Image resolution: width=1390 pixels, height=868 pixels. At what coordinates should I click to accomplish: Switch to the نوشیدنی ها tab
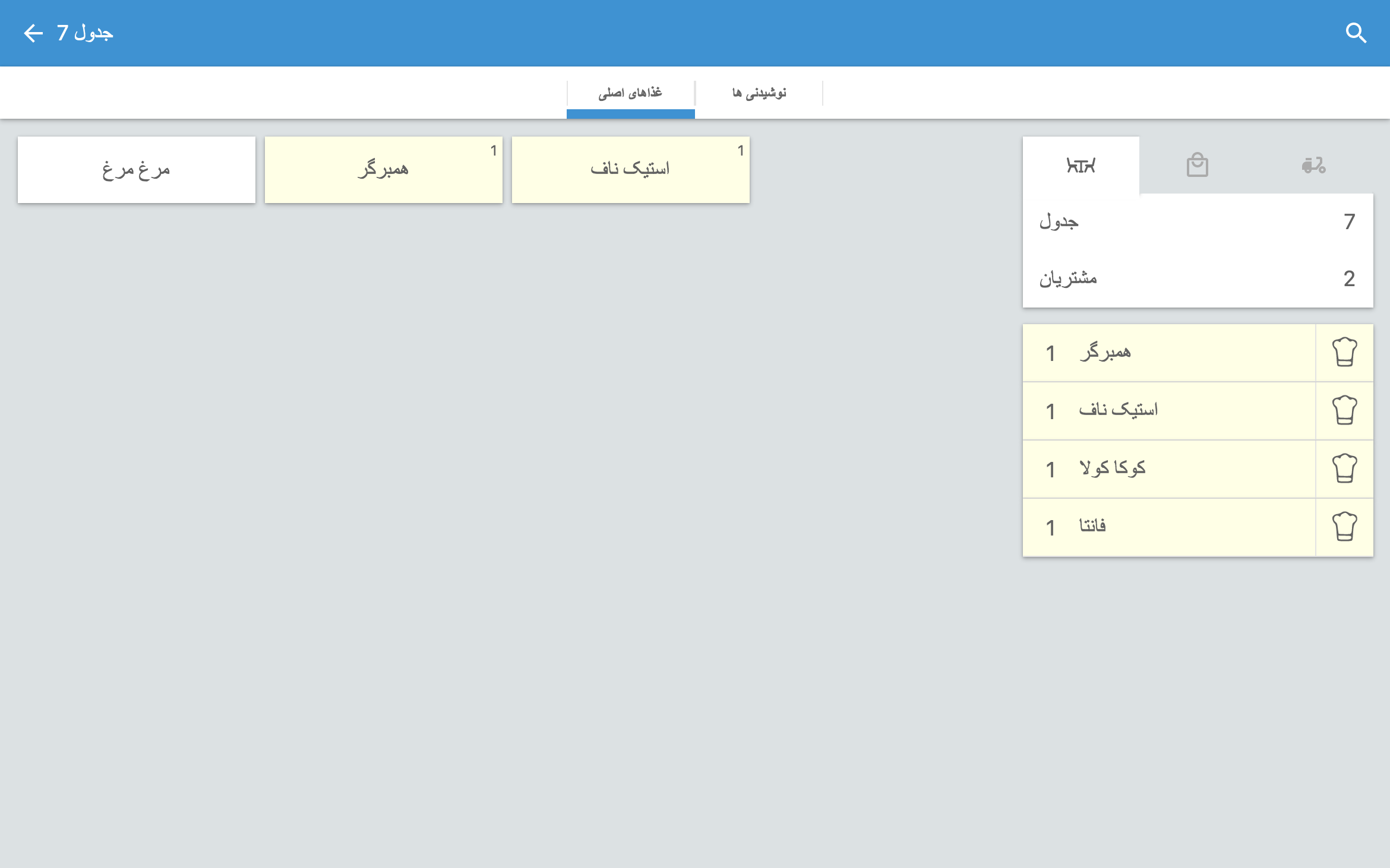(759, 93)
